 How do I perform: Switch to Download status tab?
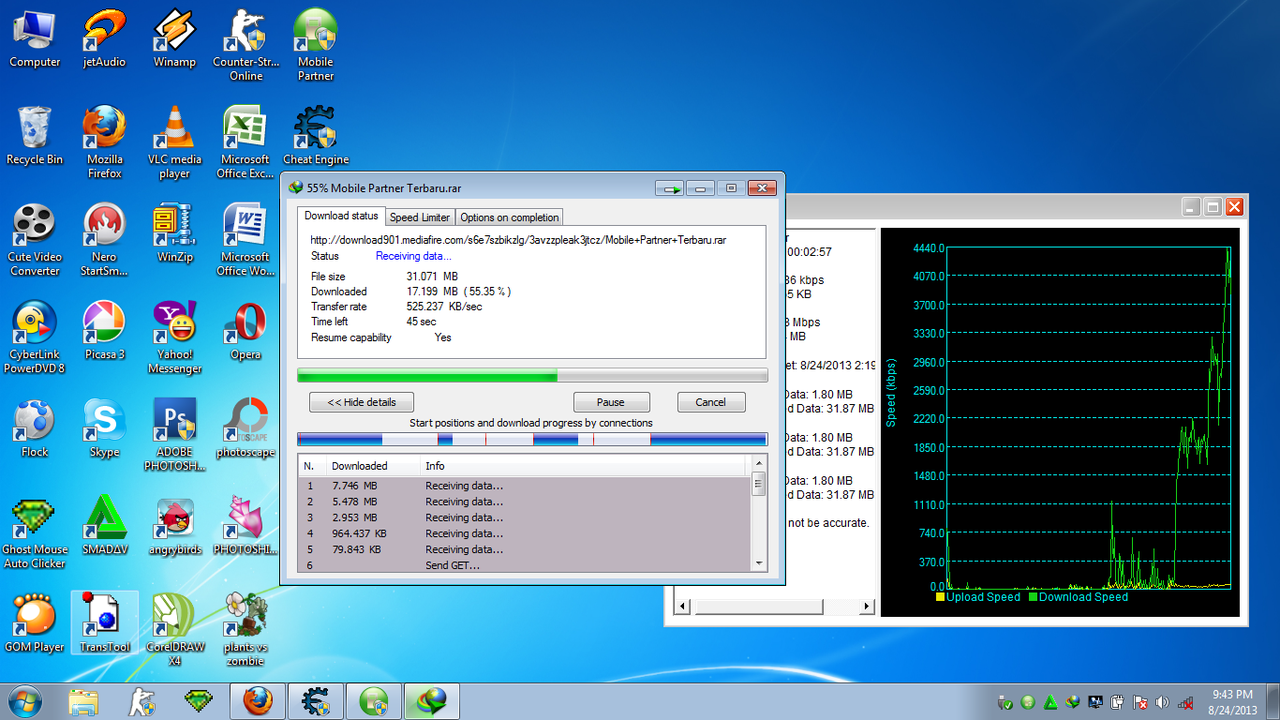(341, 216)
